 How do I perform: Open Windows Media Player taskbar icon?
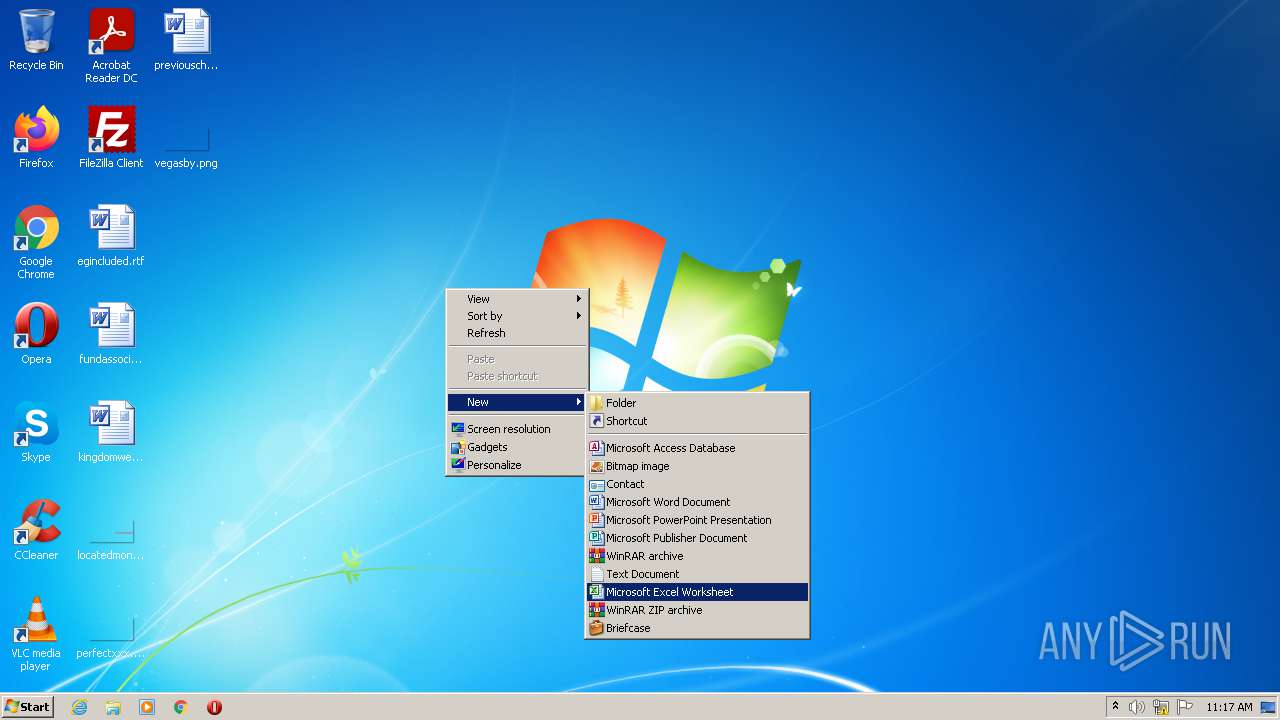147,707
